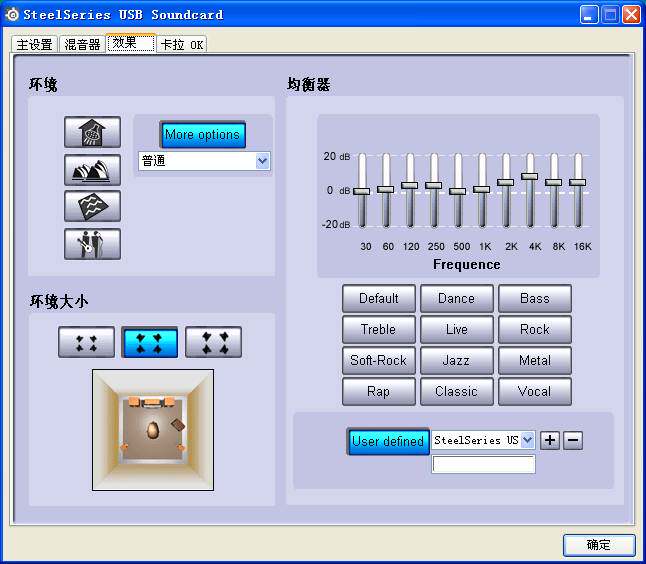Apply the Jazz equalizer preset
Image resolution: width=646 pixels, height=564 pixels.
(x=456, y=360)
